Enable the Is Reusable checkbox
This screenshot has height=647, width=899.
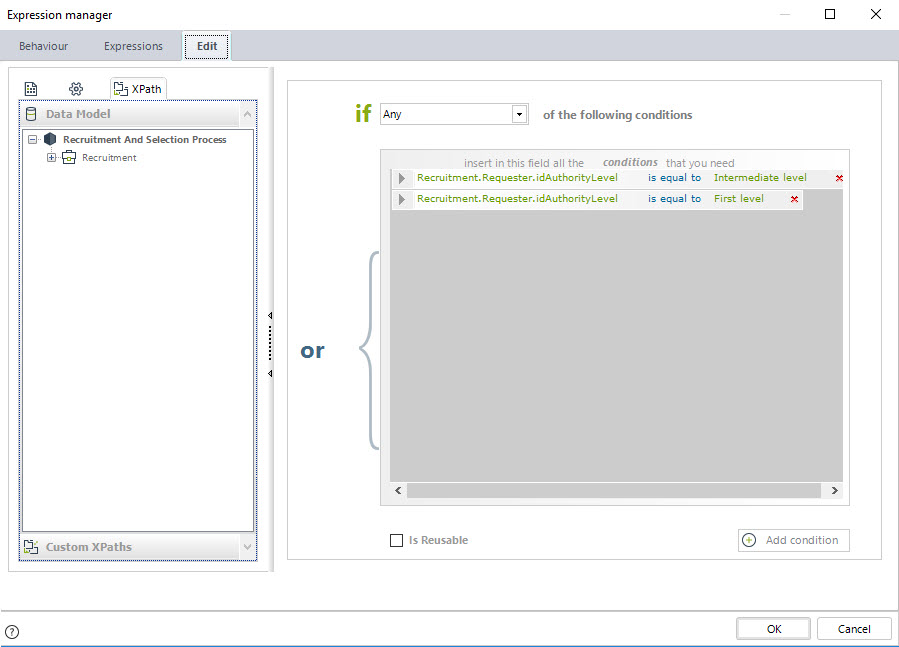click(397, 541)
